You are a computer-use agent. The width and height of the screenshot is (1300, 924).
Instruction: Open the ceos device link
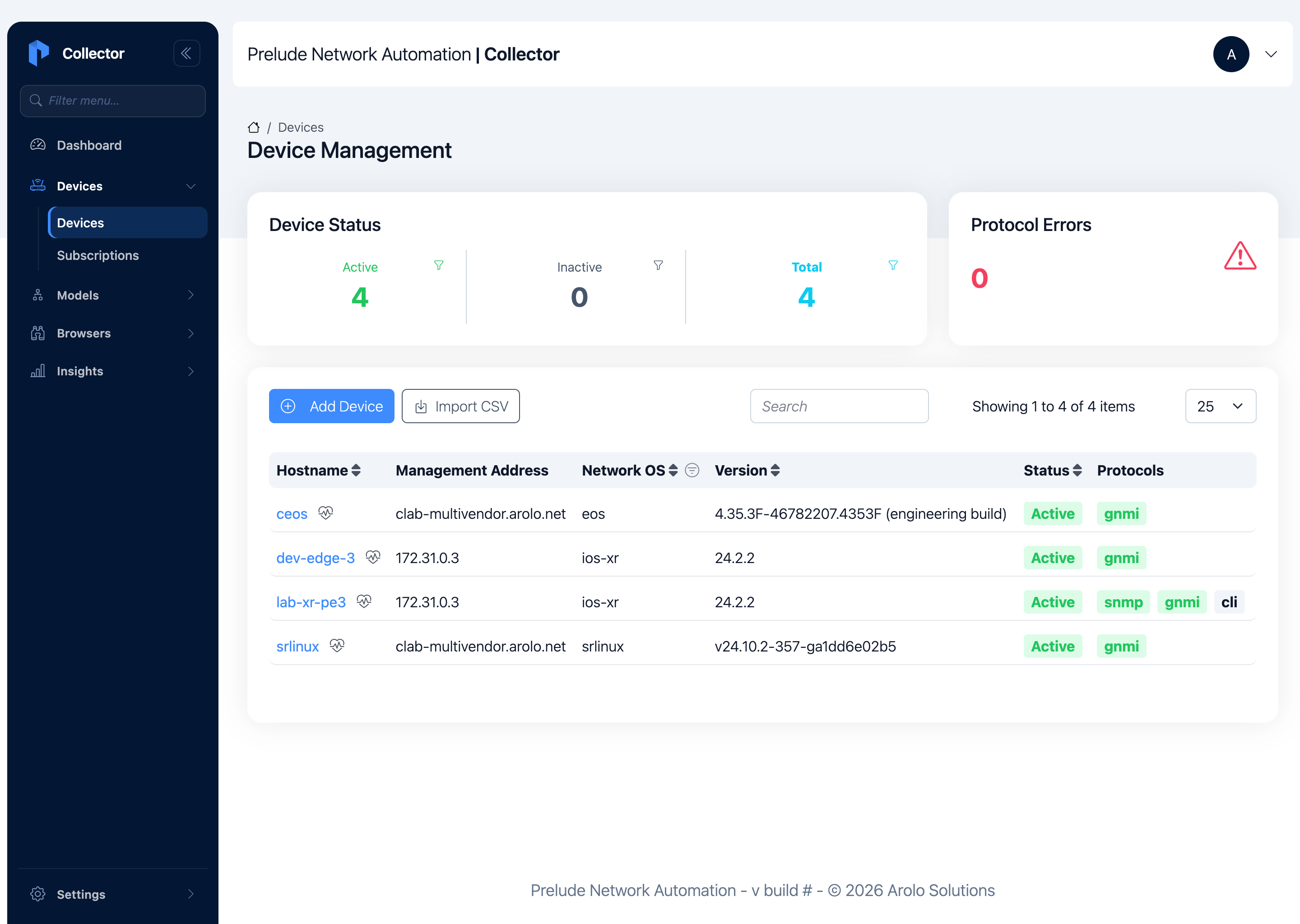[292, 514]
